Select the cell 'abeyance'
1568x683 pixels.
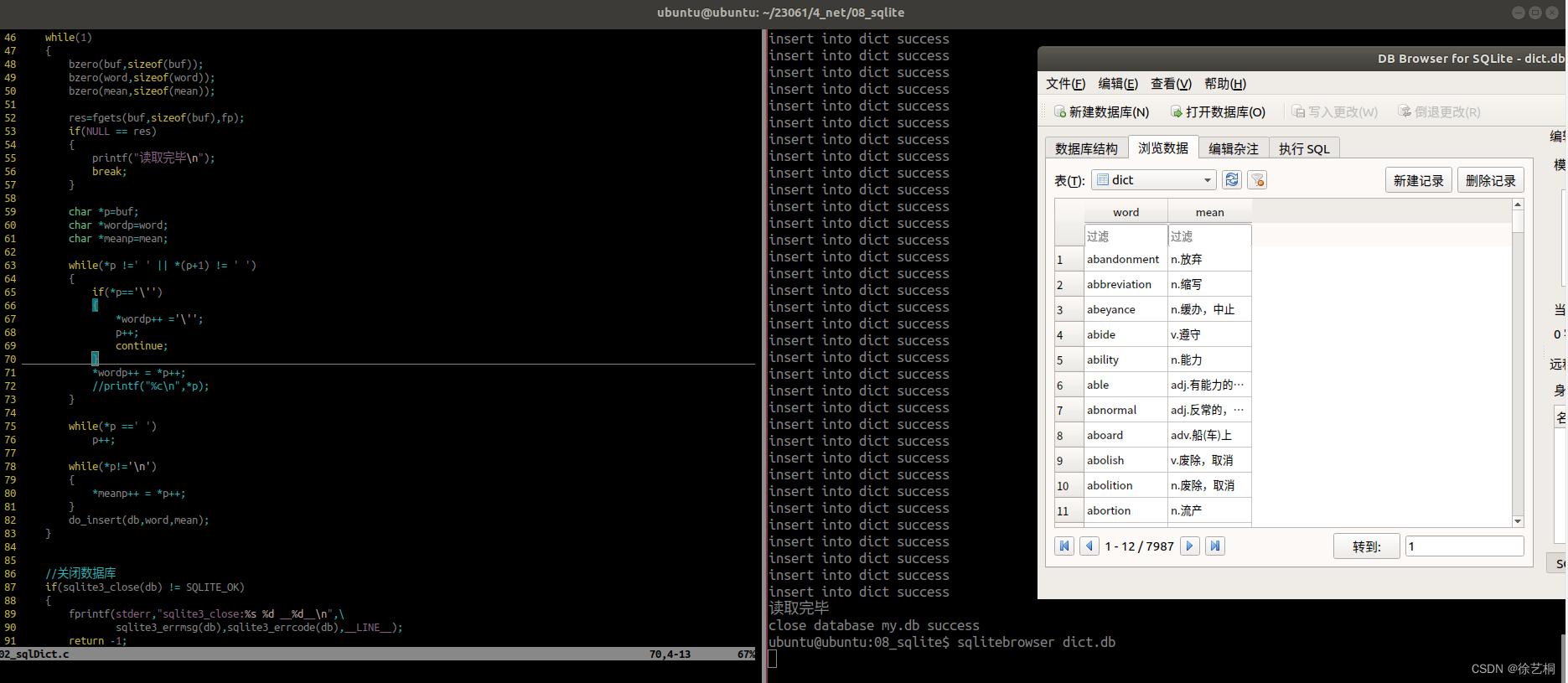[x=1126, y=310]
